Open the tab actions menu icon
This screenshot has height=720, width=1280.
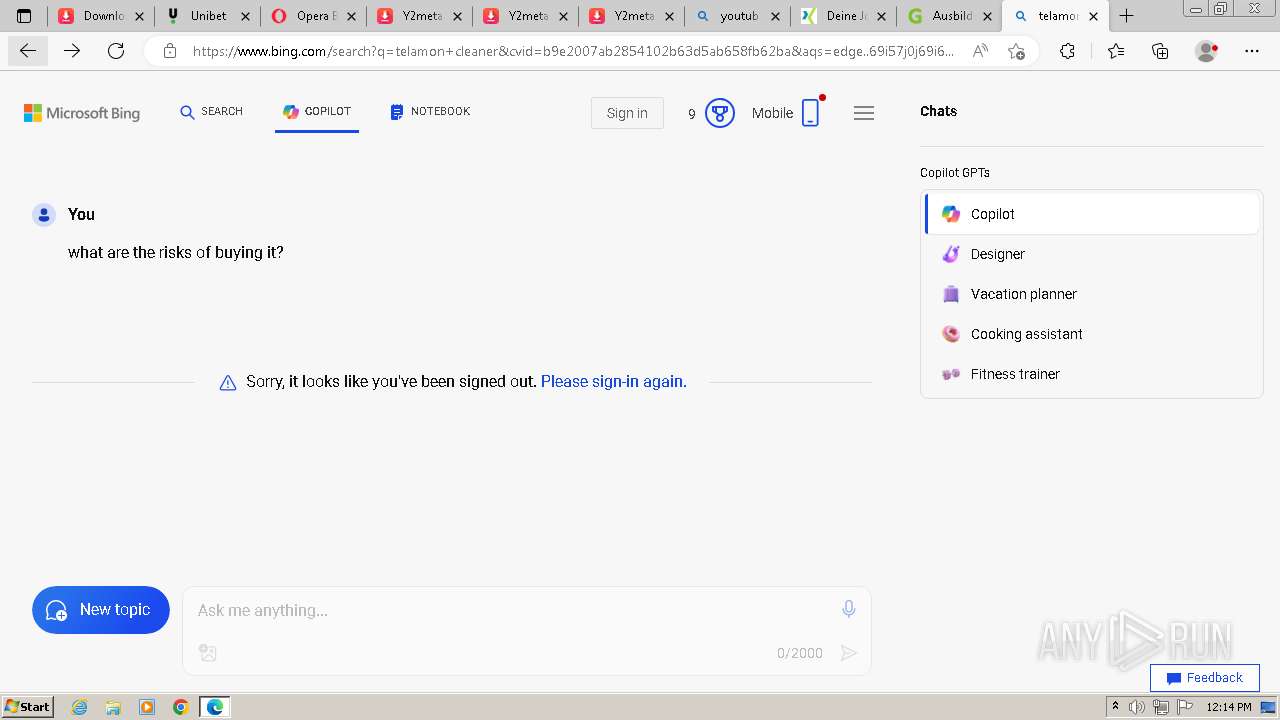click(24, 16)
